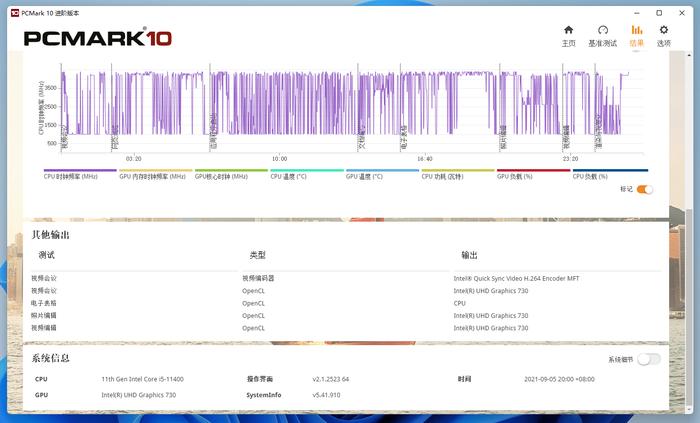This screenshot has width=700, height=423.
Task: Toggle GPU 负载 (%) legend series
Action: [533, 174]
